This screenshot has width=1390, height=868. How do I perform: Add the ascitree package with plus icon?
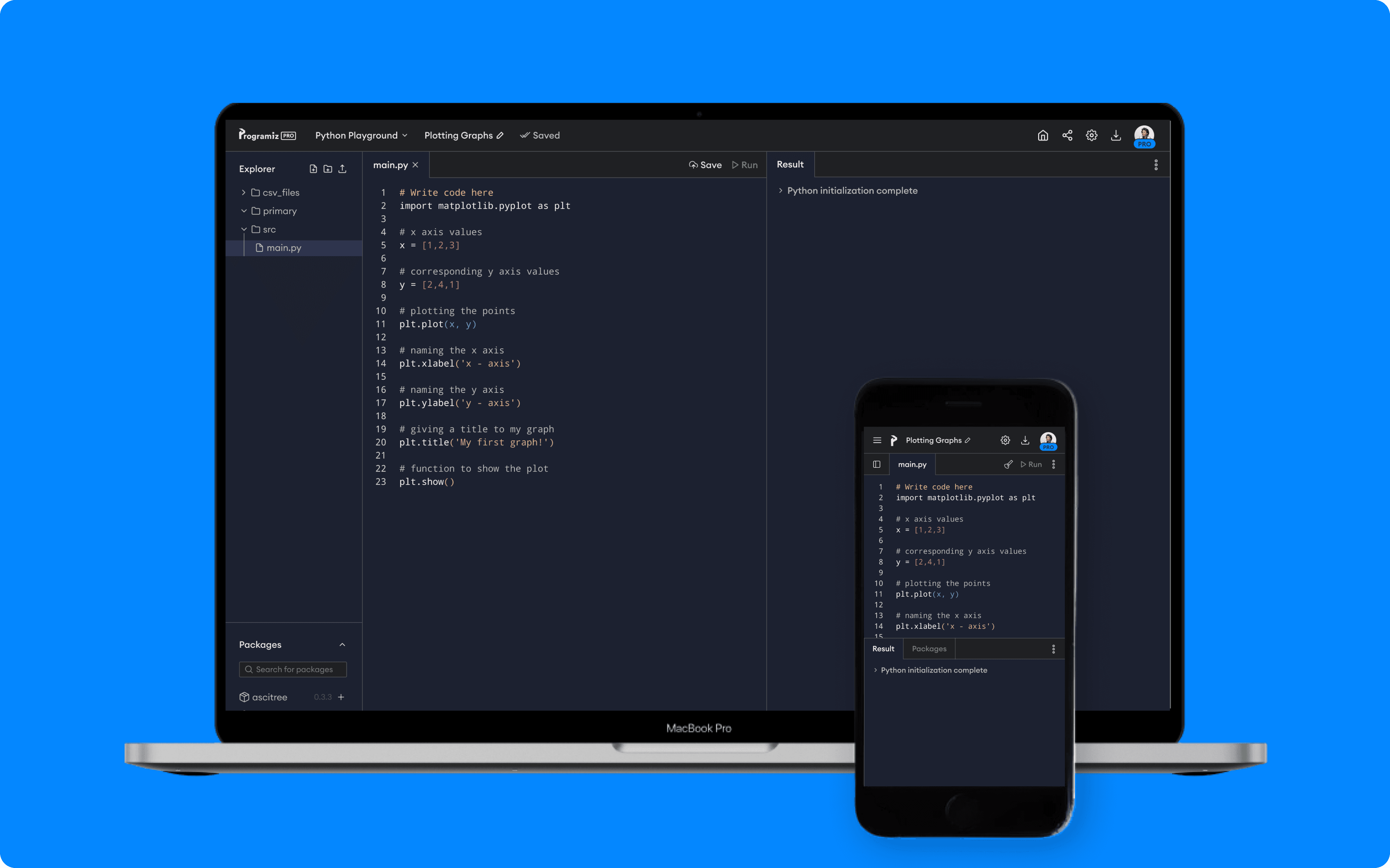(x=341, y=697)
